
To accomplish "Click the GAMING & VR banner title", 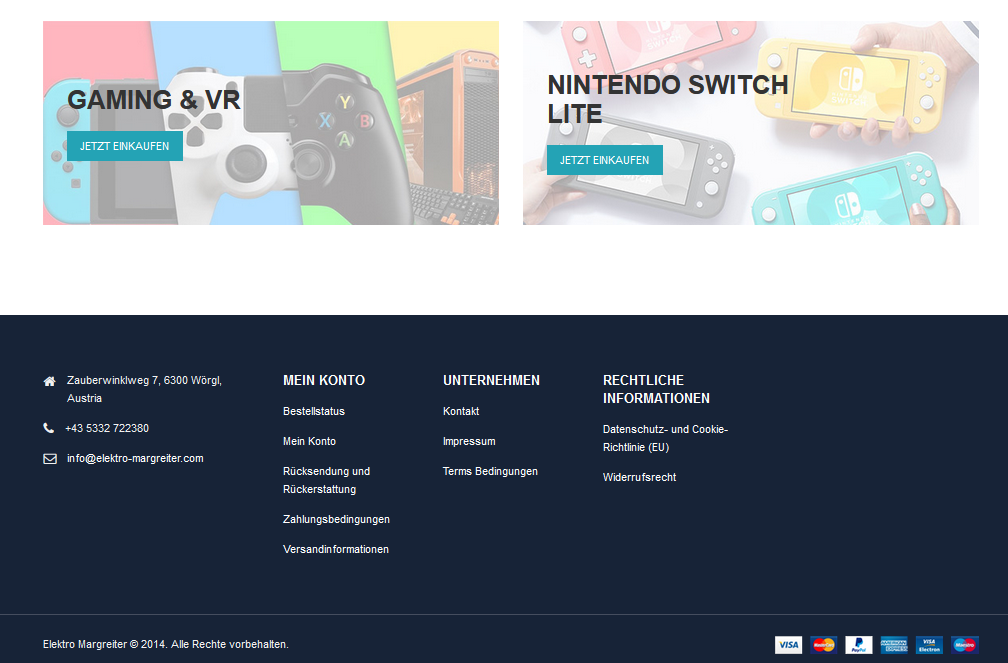I will tap(154, 100).
